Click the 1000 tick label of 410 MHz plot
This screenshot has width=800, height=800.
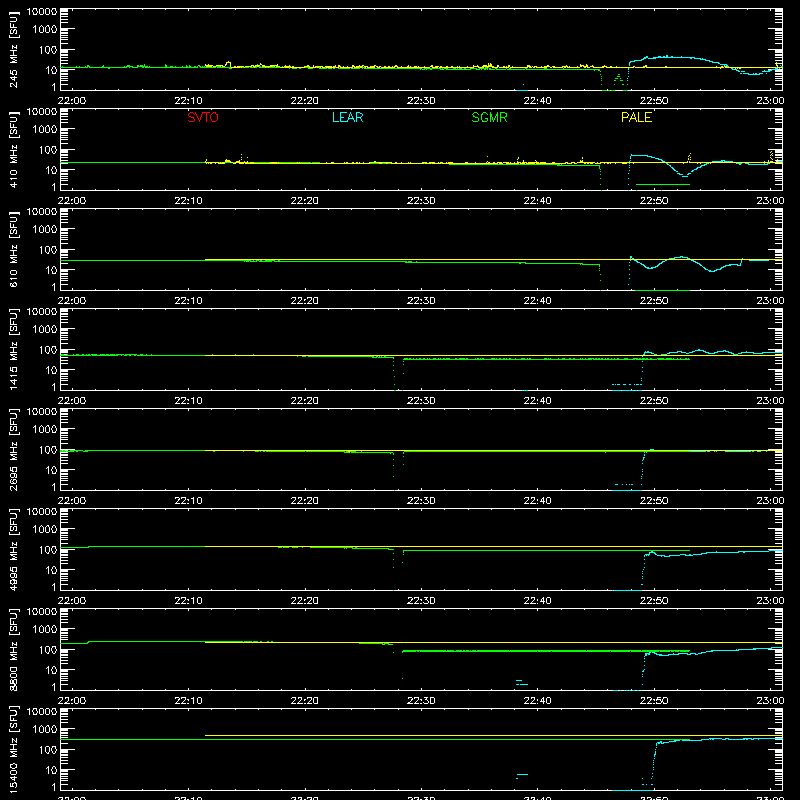click(x=44, y=130)
